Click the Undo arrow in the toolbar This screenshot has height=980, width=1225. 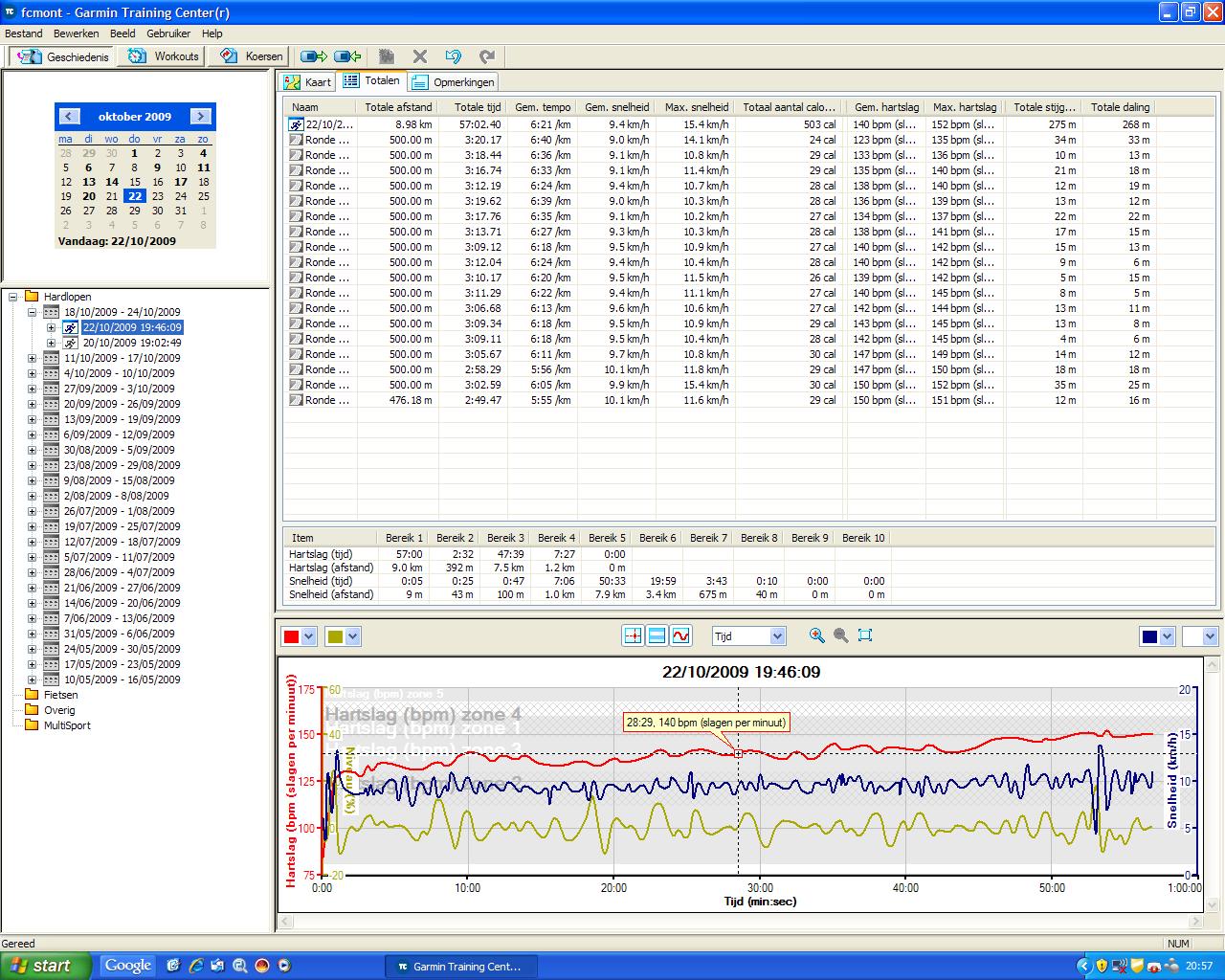click(x=454, y=56)
